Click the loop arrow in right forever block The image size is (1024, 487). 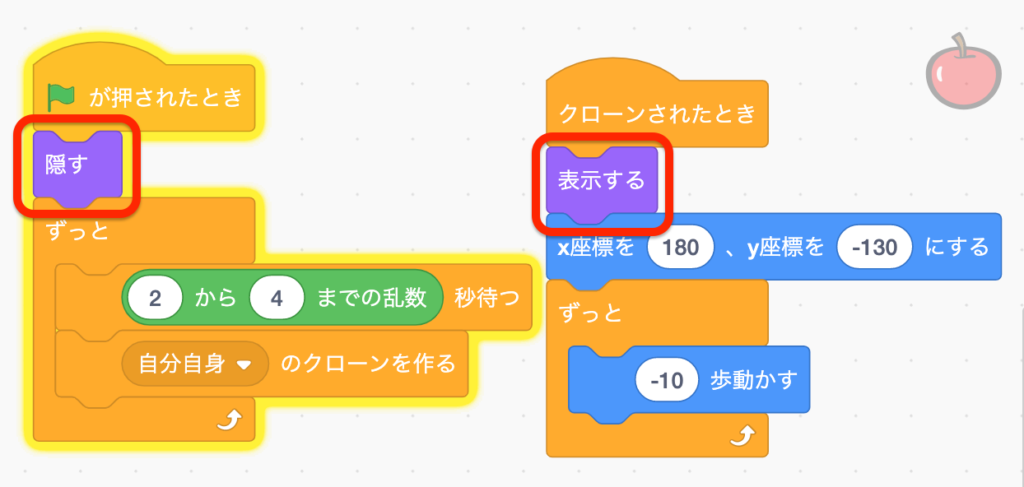[x=742, y=435]
